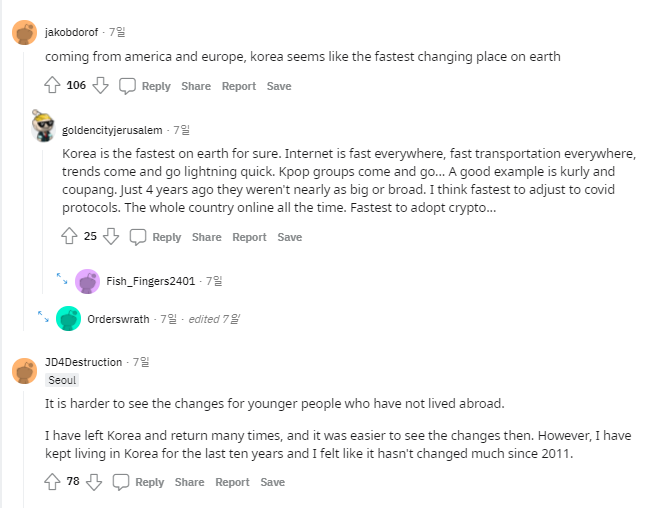Open JD4Destruction's user profile link

point(83,362)
